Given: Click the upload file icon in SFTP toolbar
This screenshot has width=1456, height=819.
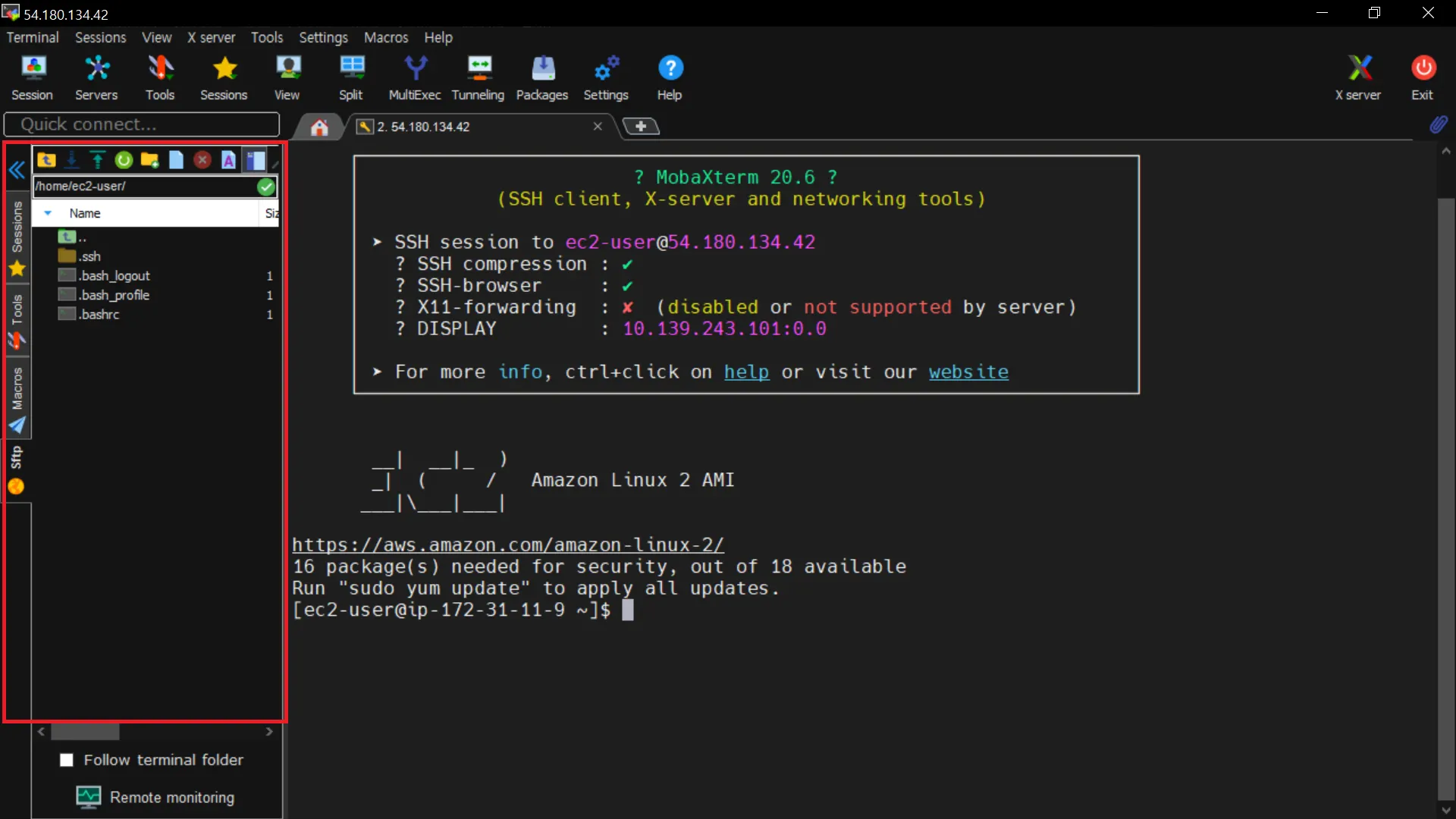Looking at the screenshot, I should 98,160.
